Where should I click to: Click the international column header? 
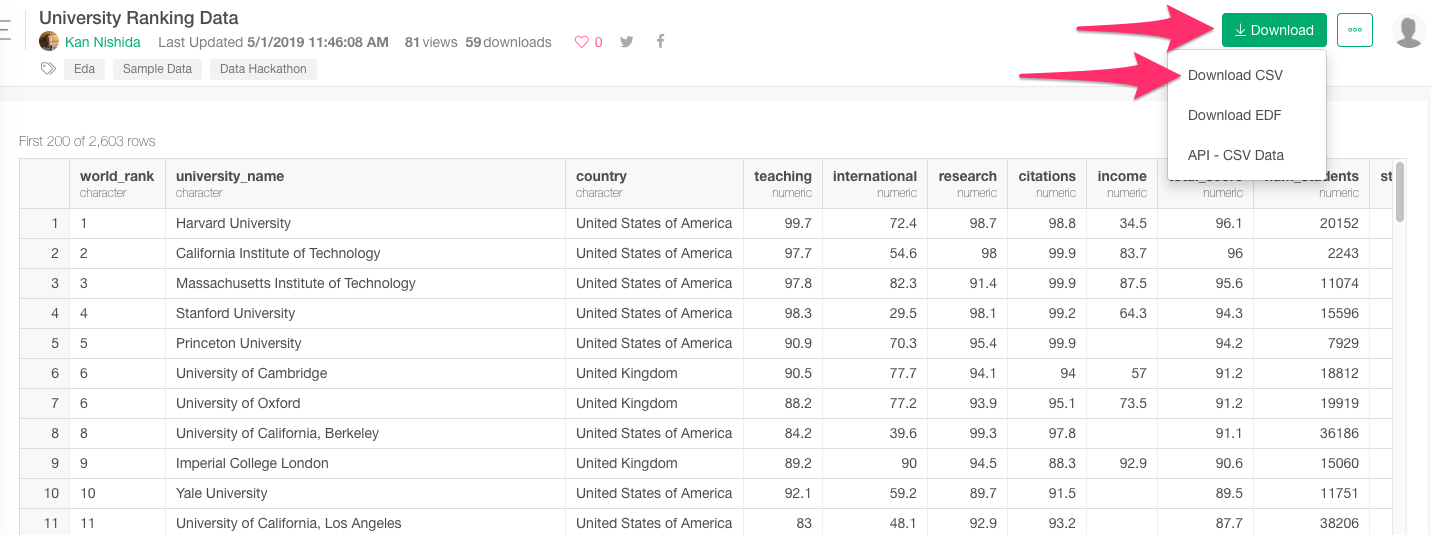(x=875, y=183)
